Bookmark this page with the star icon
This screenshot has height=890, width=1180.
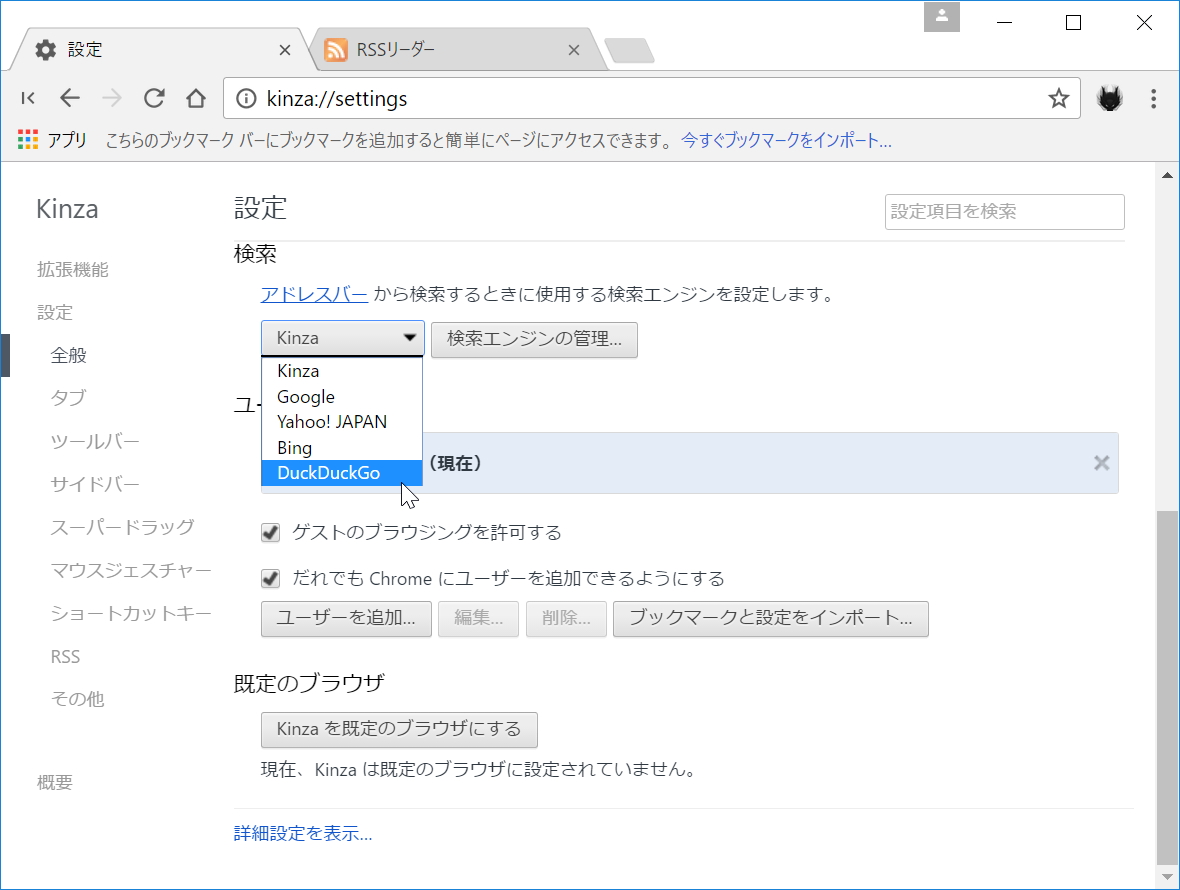coord(1057,98)
